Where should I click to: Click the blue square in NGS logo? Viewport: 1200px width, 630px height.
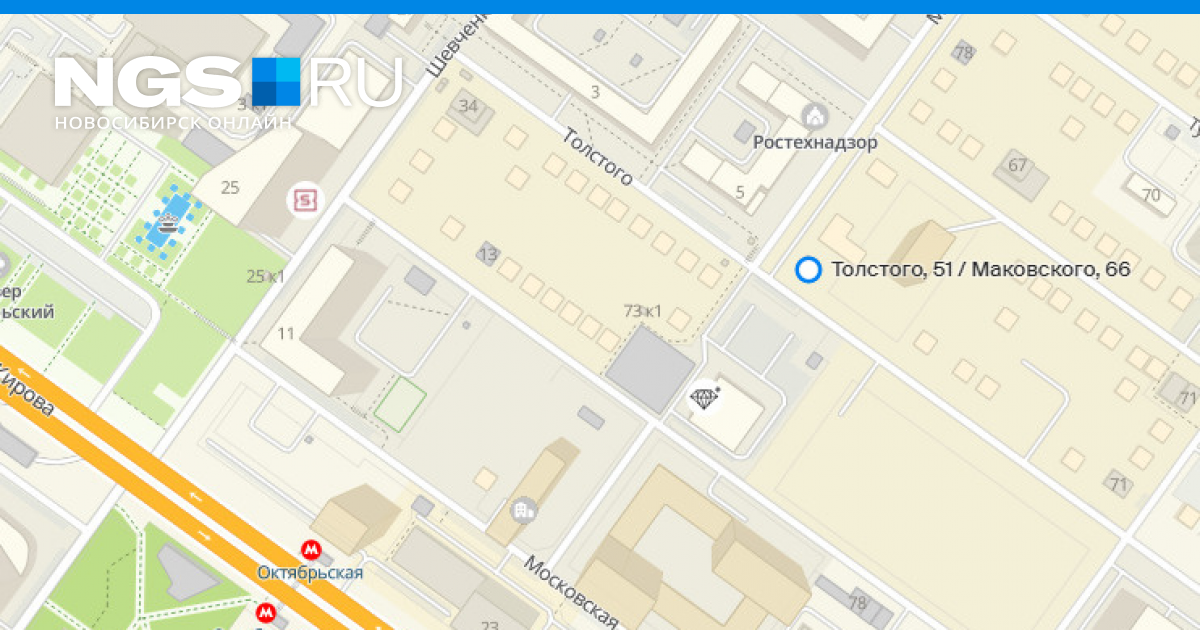coord(276,82)
